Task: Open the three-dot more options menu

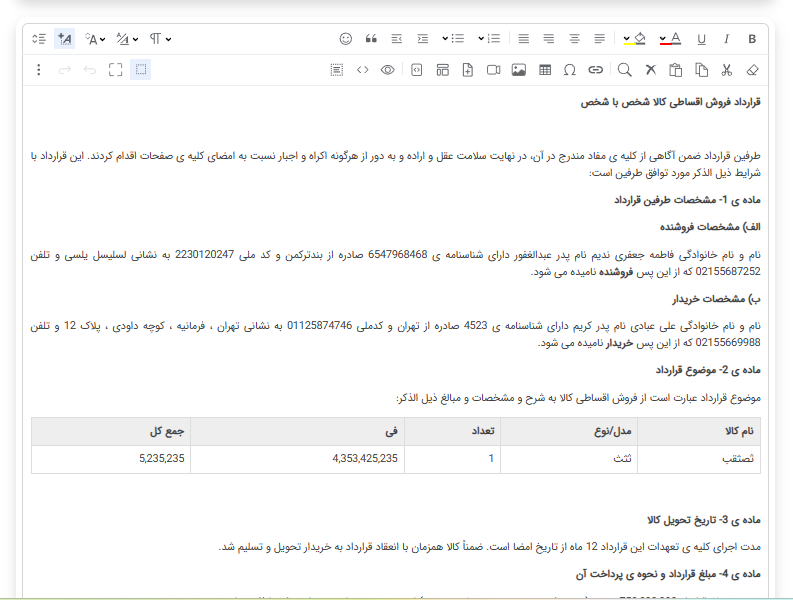Action: click(39, 70)
